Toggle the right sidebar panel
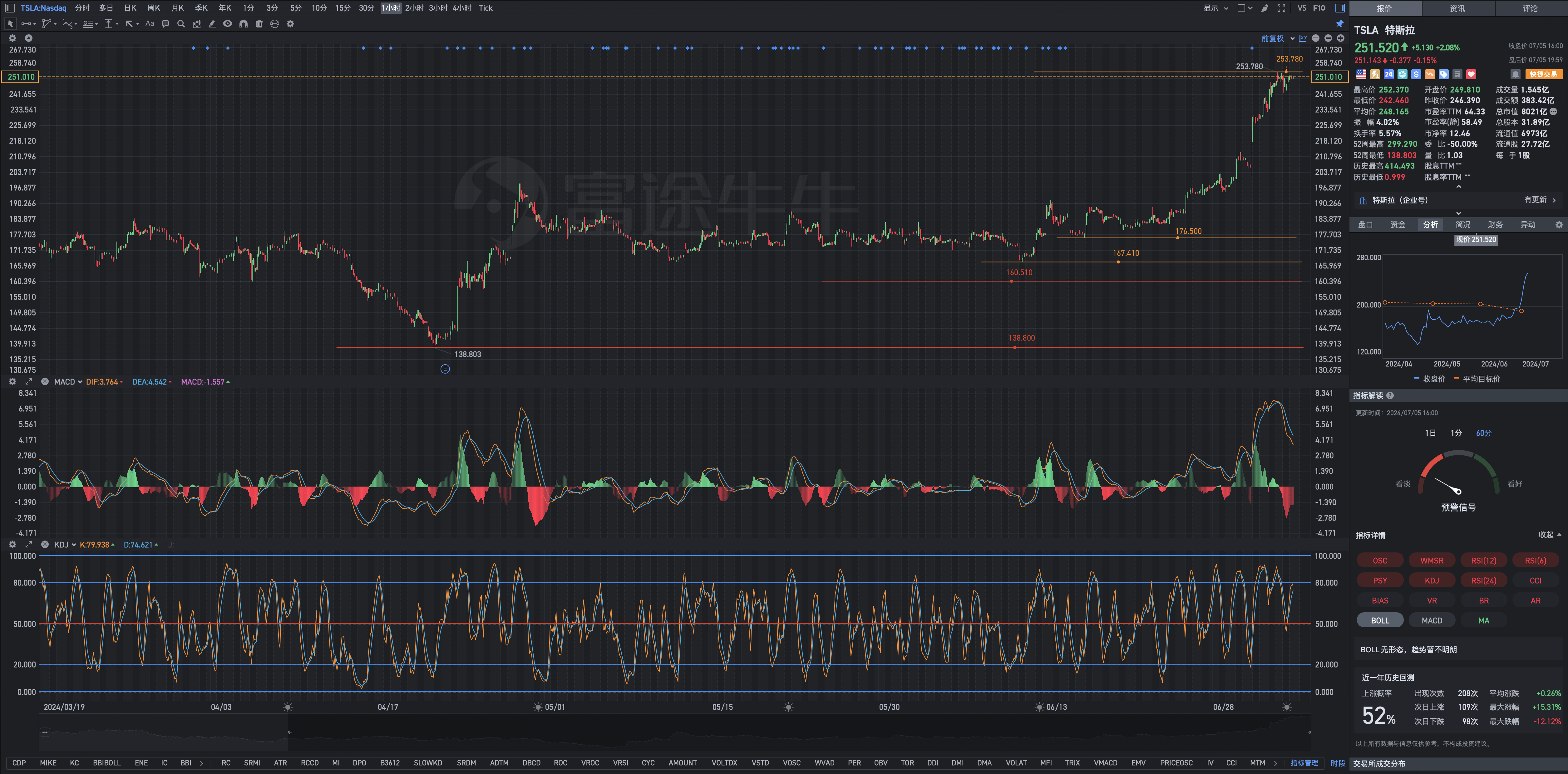Image resolution: width=1568 pixels, height=774 pixels. tap(1340, 8)
